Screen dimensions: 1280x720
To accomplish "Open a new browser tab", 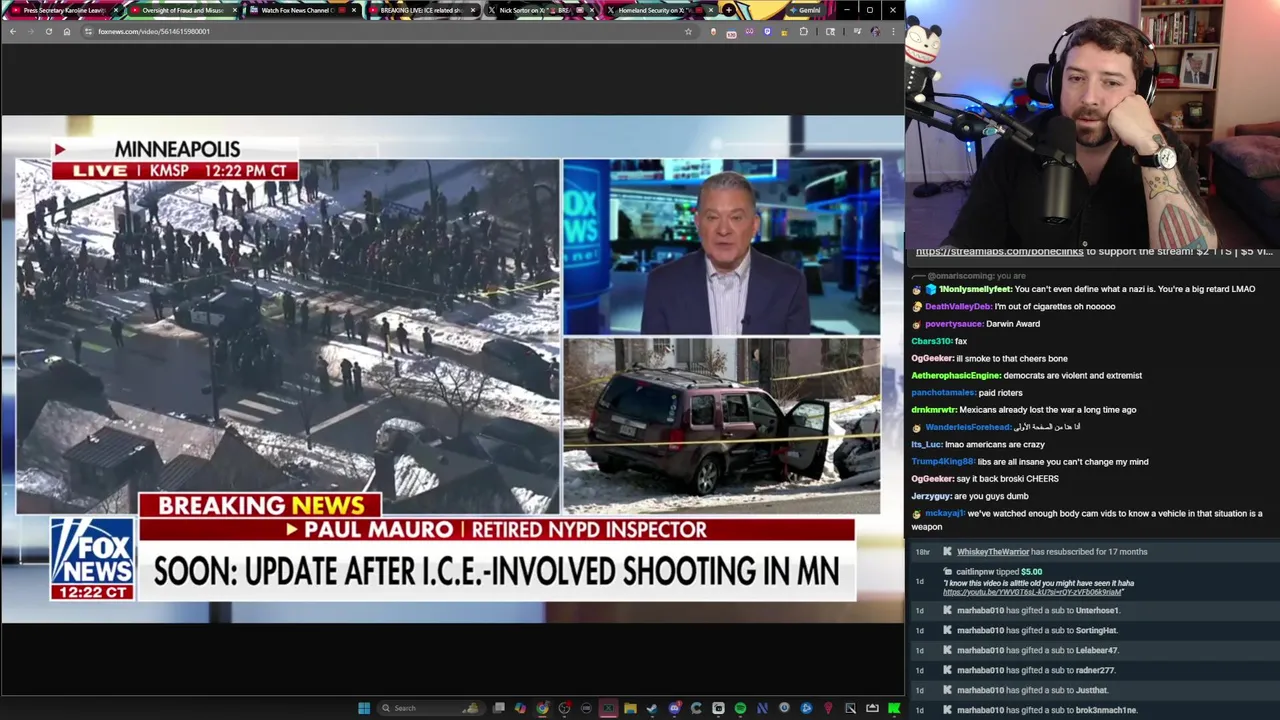I will click(729, 10).
